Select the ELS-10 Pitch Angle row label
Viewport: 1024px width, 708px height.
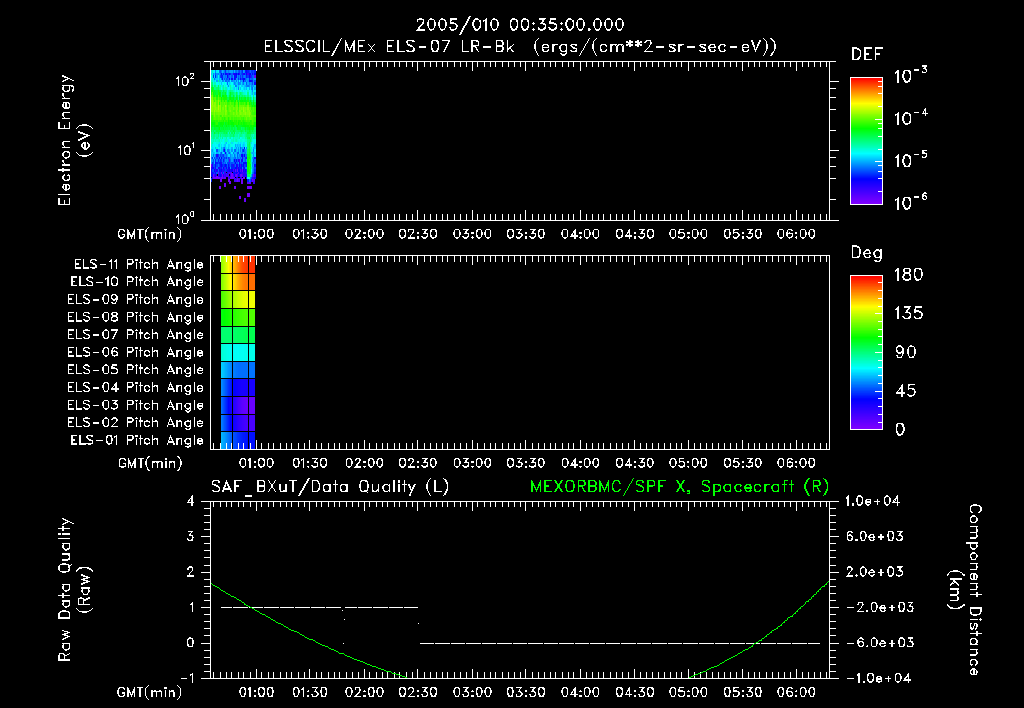pos(136,282)
